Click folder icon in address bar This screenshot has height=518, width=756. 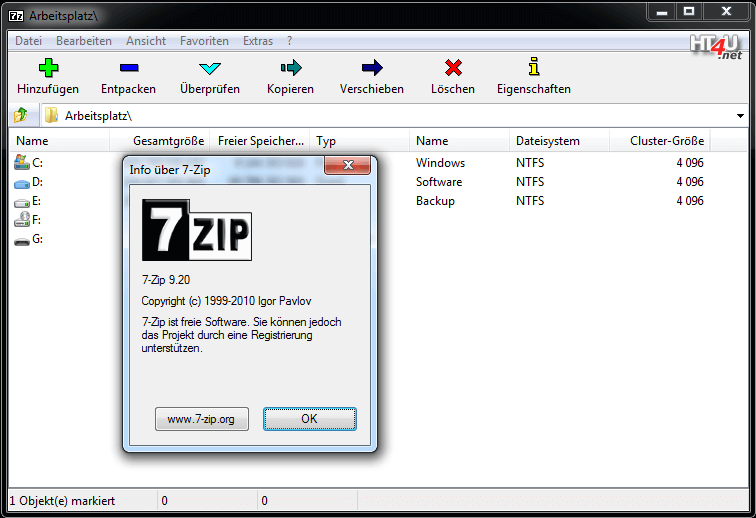[52, 116]
